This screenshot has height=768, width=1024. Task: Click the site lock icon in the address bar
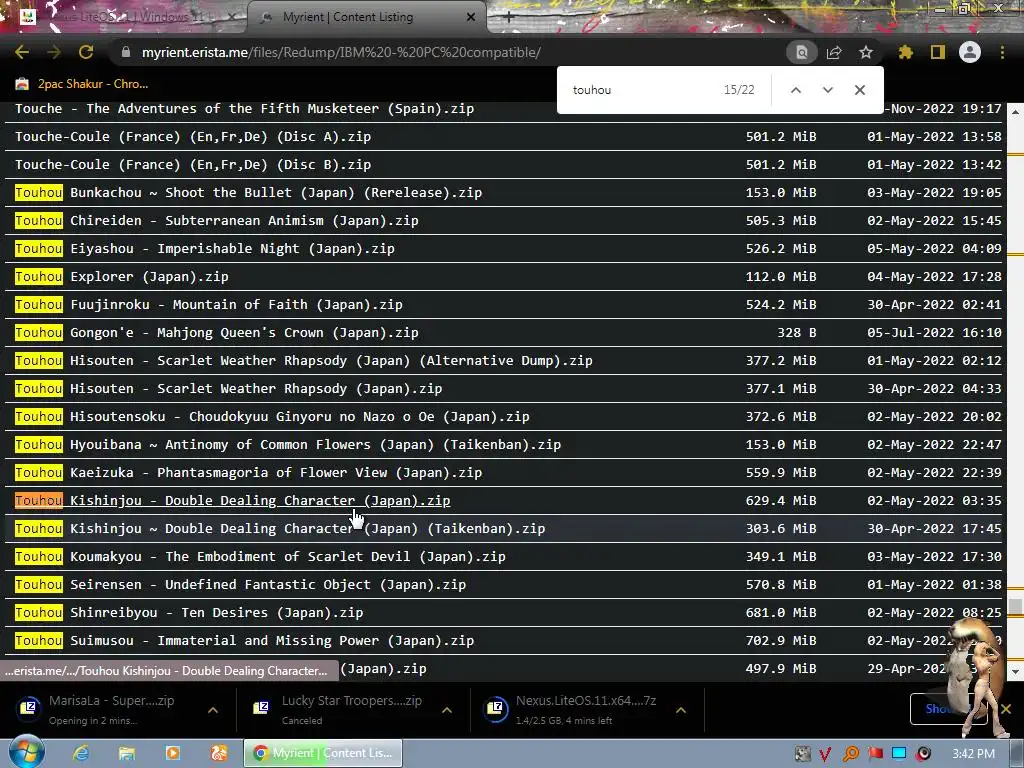tap(126, 52)
